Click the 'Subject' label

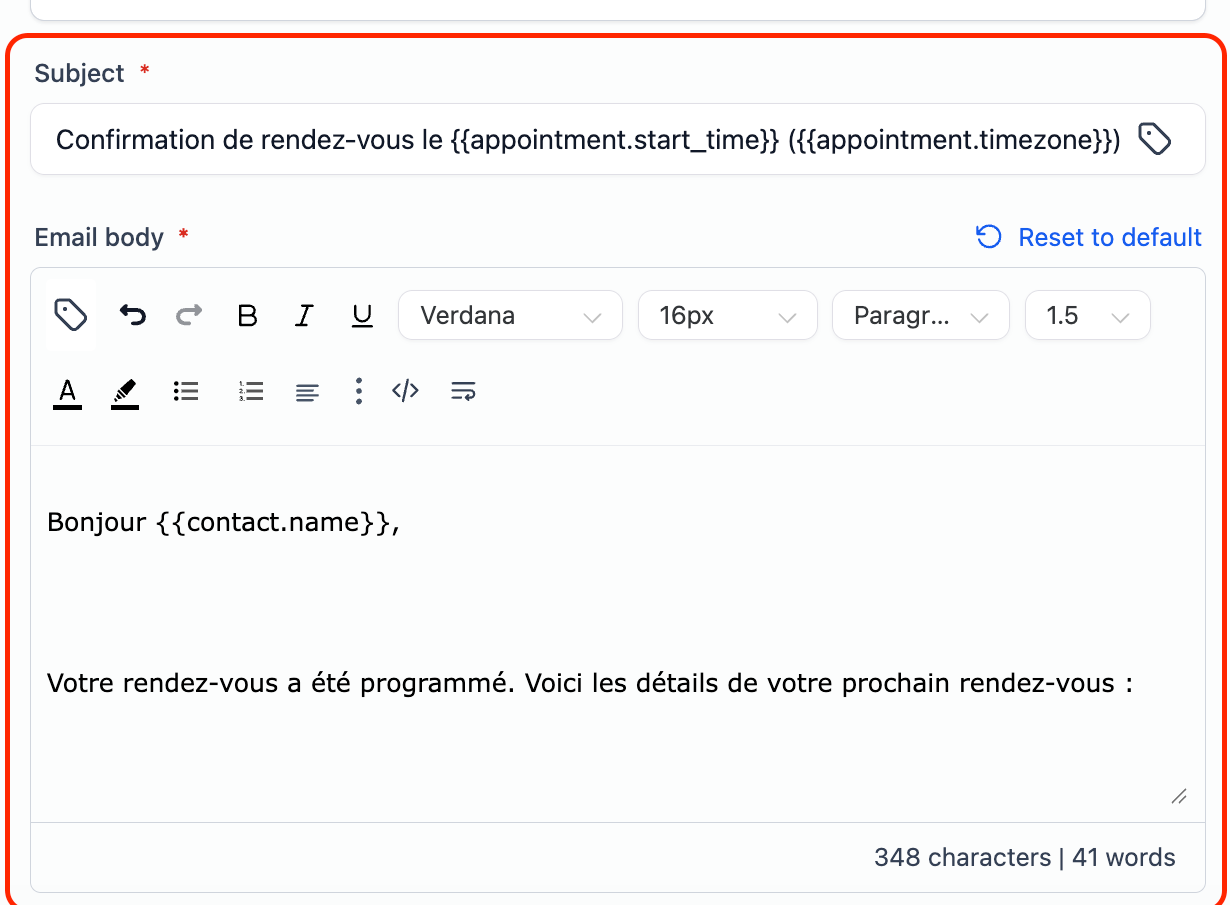[79, 73]
